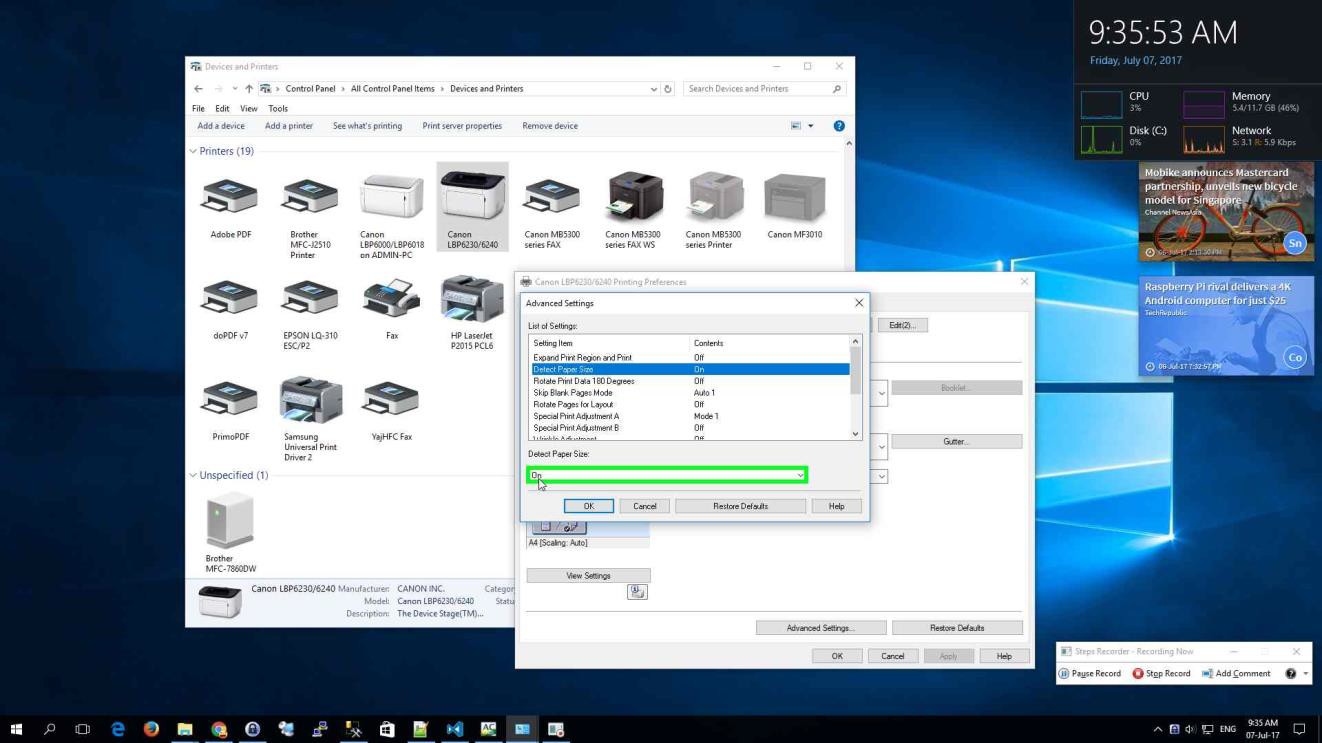Select the Brother MFC-J2510 Printer icon
The width and height of the screenshot is (1322, 743).
point(310,196)
